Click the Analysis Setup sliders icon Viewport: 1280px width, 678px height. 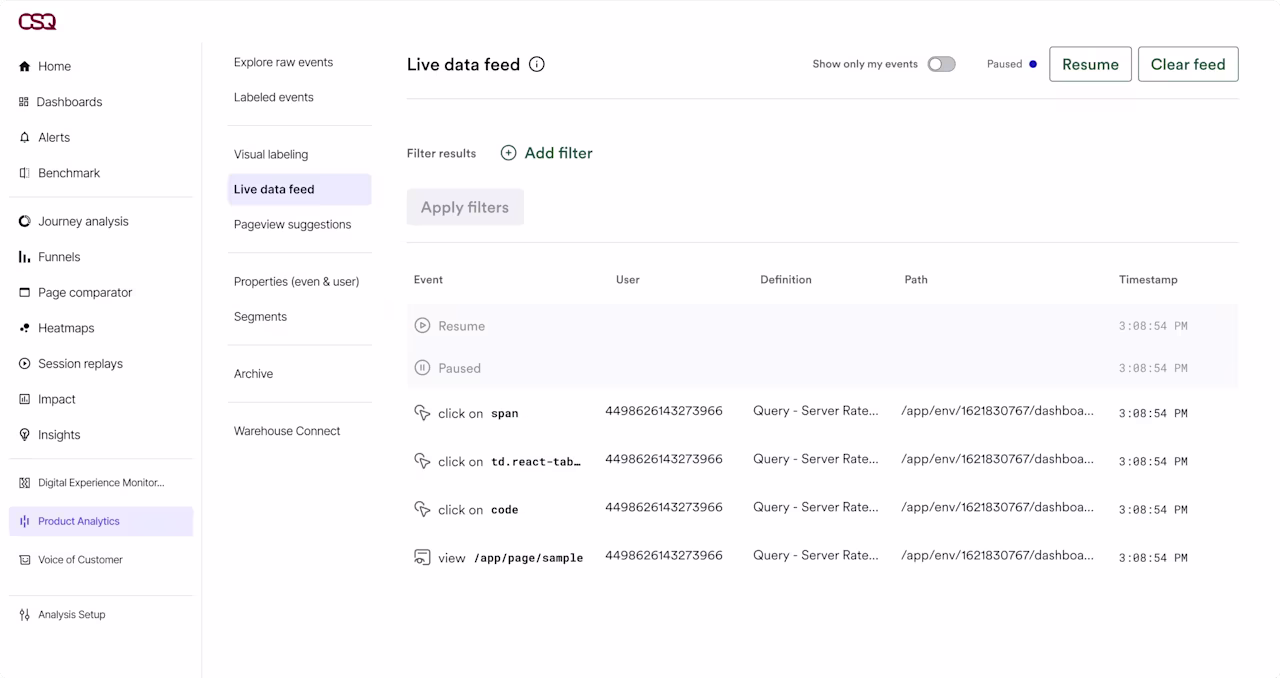pos(25,615)
